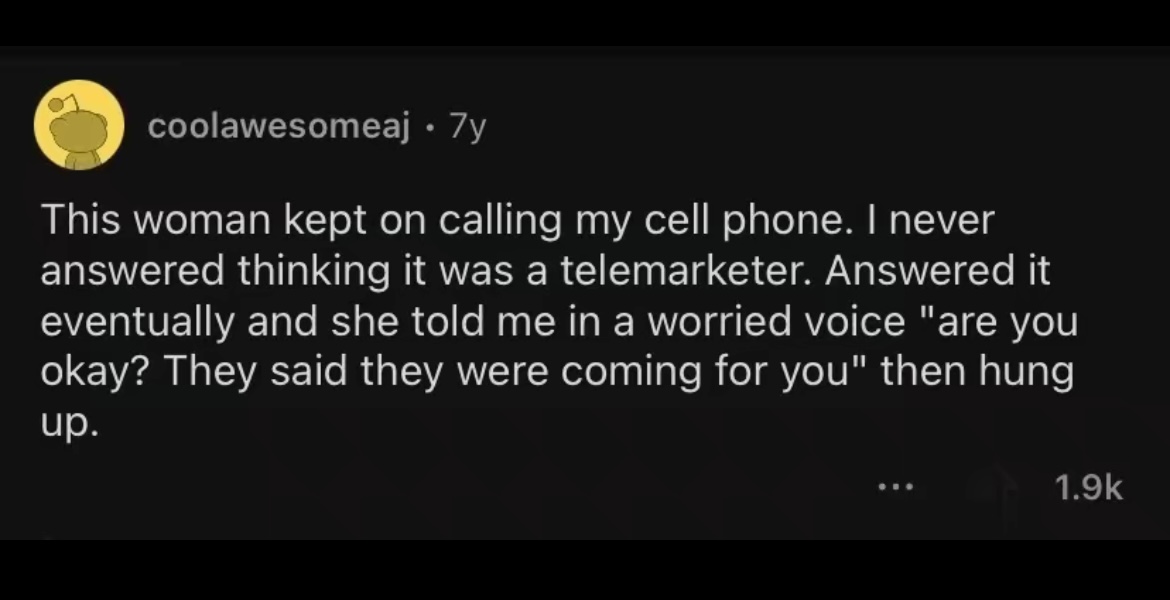Click the final word "up." of comment
Screen dimensions: 1170x600
pos(69,425)
